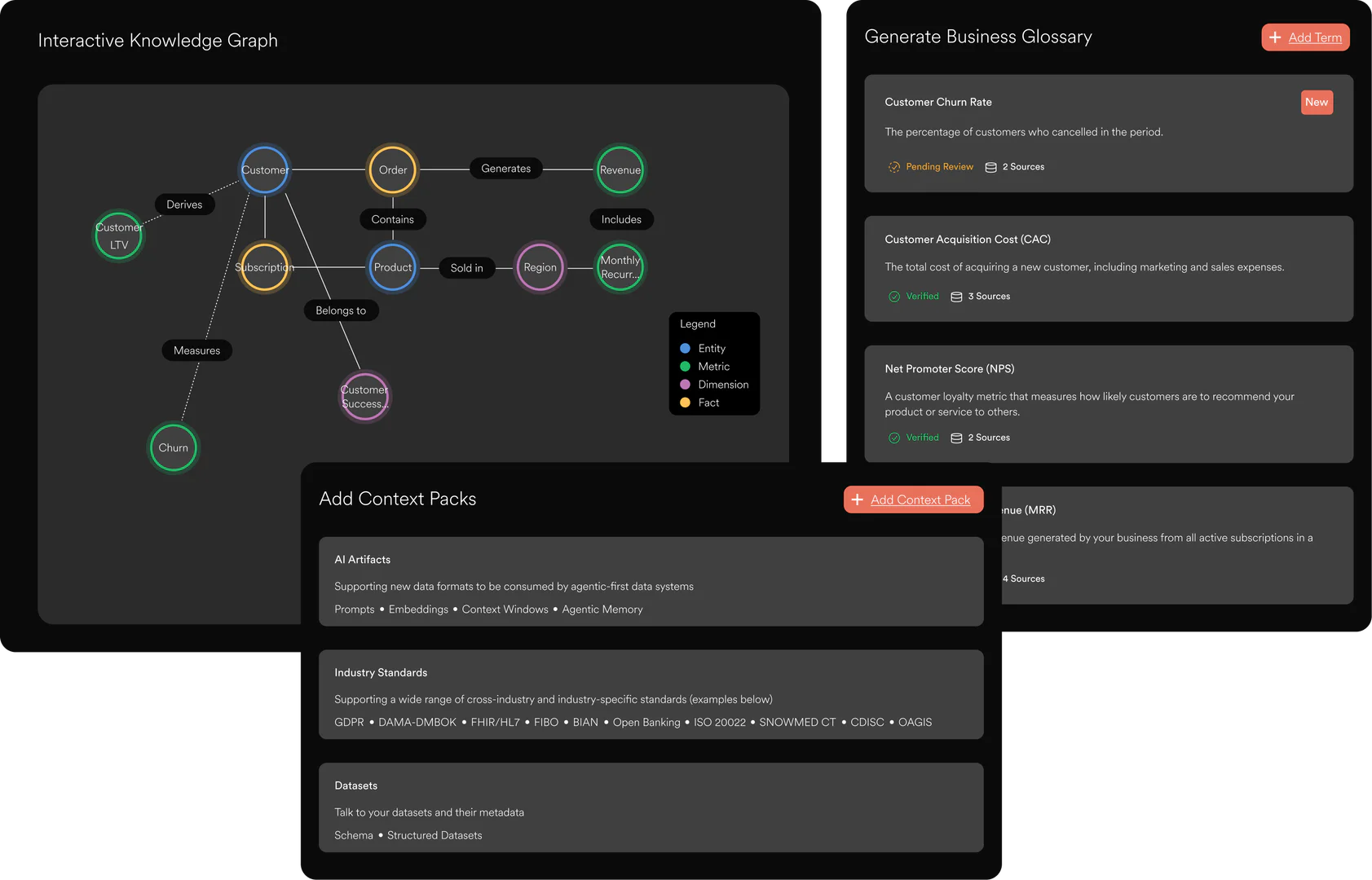
Task: Toggle the Pending Review badge on Customer Churn Rate
Action: tap(930, 167)
